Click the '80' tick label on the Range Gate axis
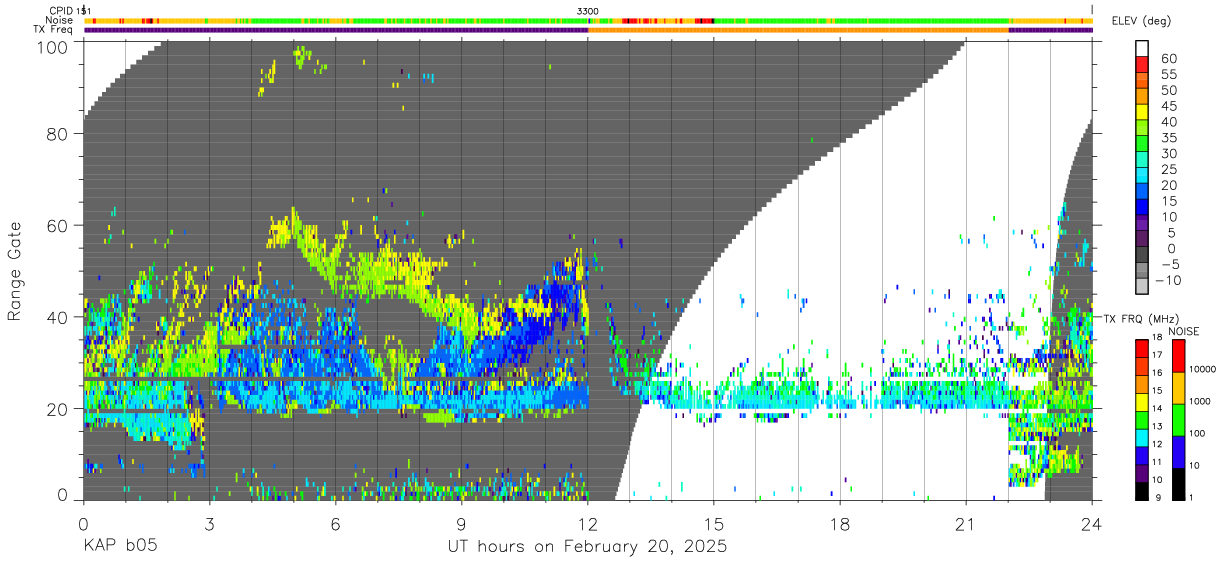Image resolution: width=1228 pixels, height=567 pixels. point(57,133)
